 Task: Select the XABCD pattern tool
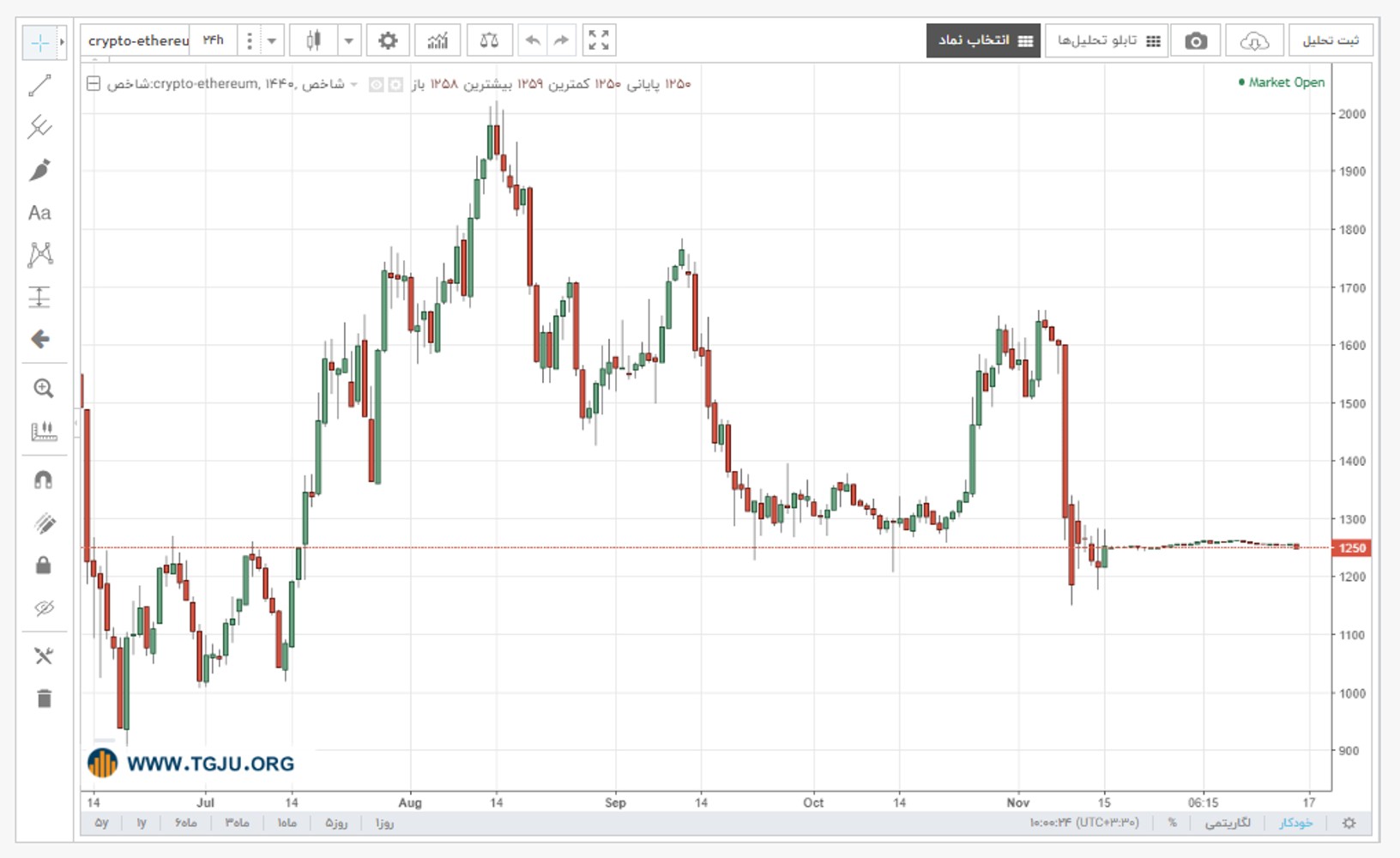pyautogui.click(x=39, y=254)
